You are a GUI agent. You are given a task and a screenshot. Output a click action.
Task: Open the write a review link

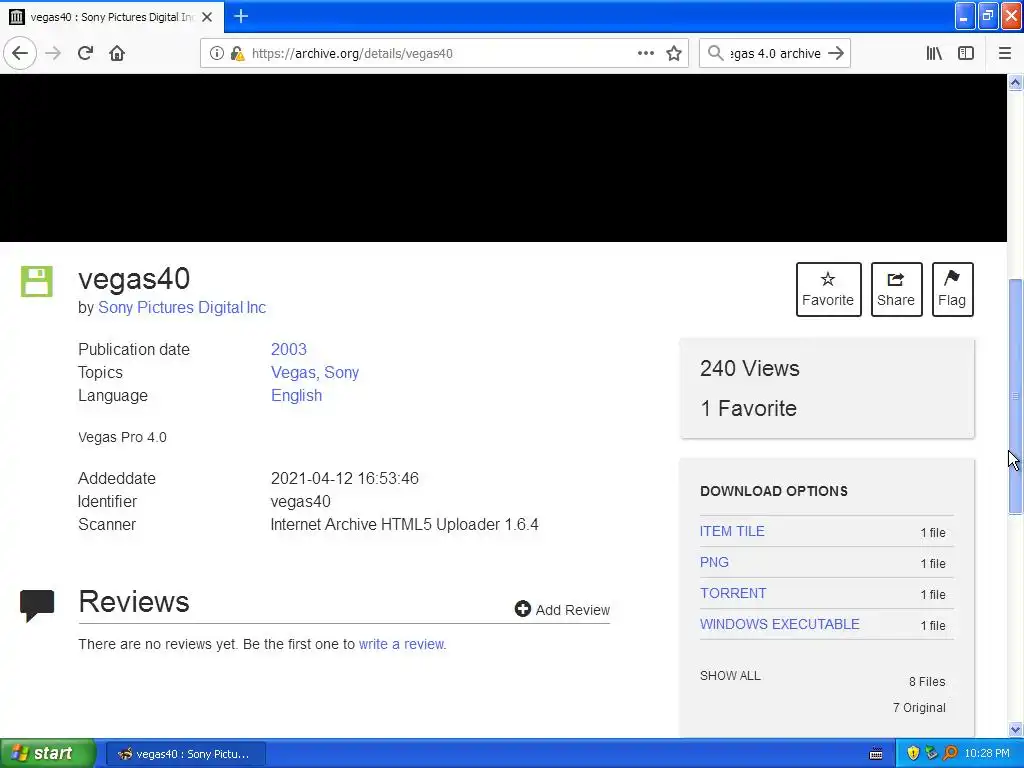401,644
